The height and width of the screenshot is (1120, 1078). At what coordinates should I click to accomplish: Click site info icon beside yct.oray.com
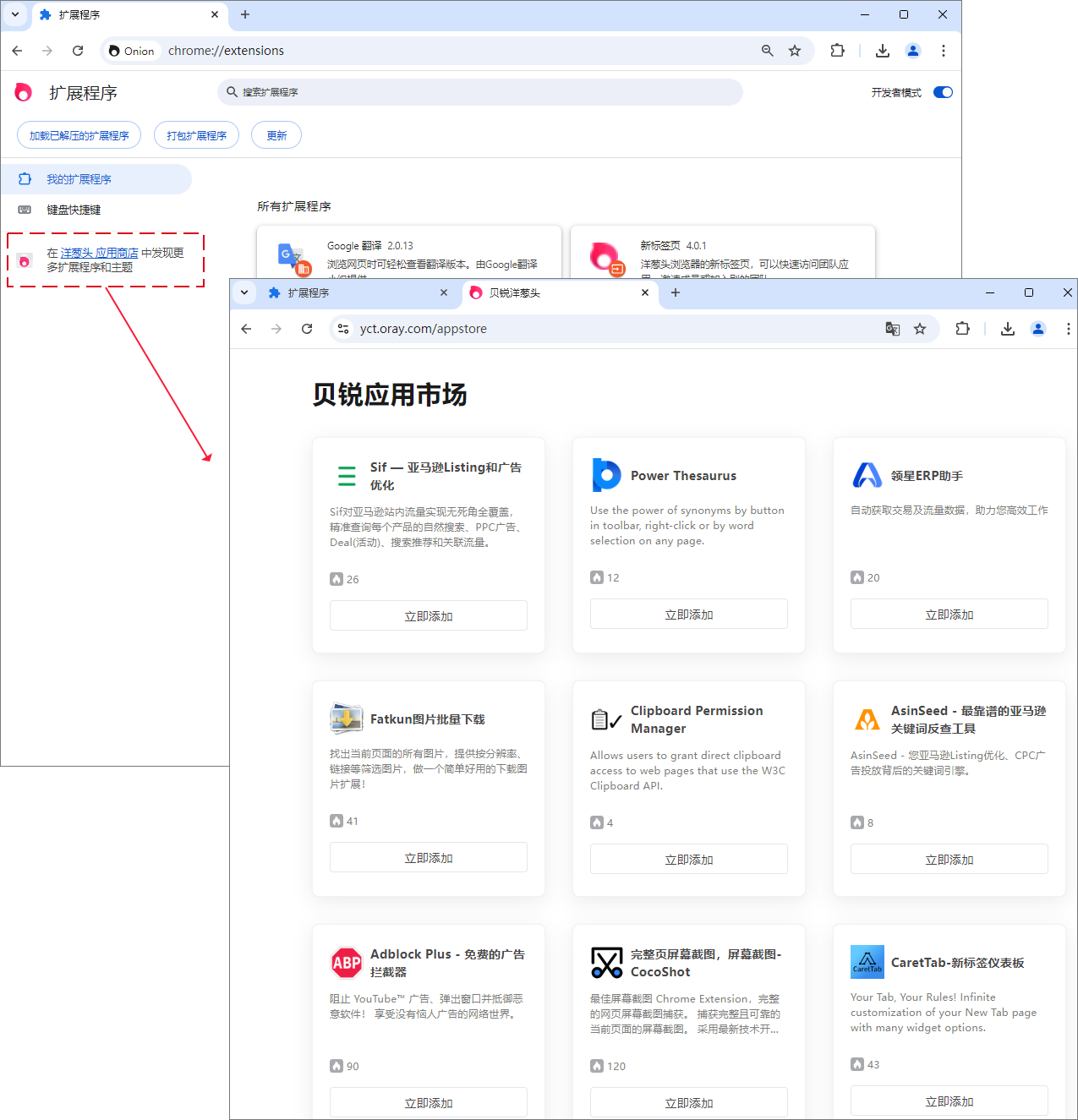click(x=343, y=329)
